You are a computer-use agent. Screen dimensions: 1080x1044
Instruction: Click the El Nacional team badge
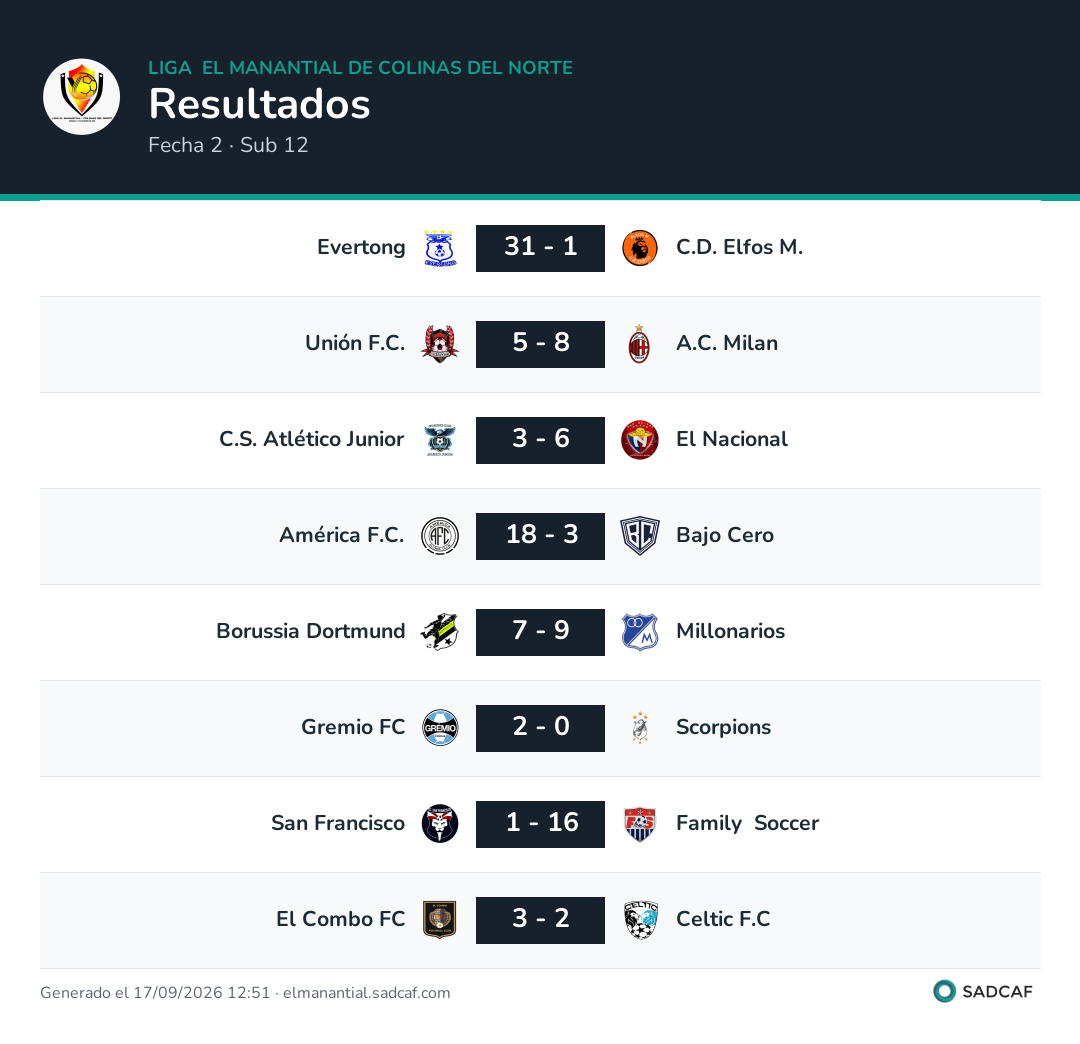640,440
